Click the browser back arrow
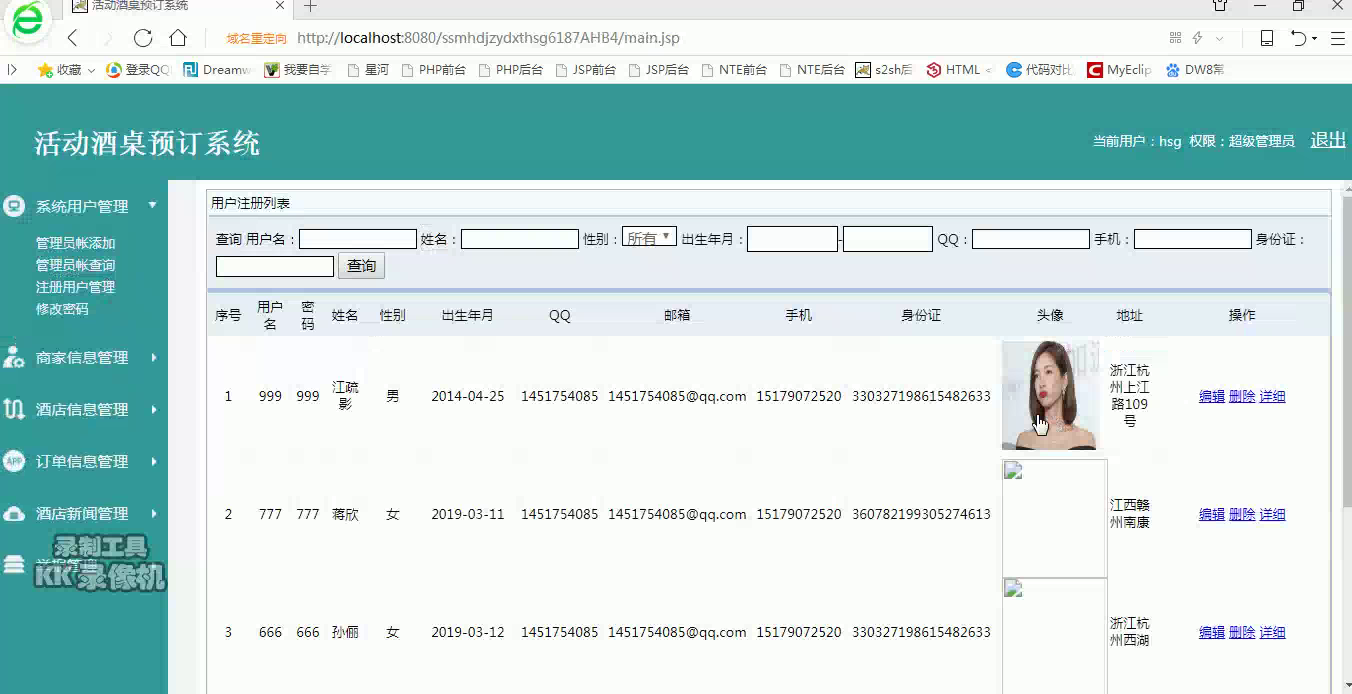The height and width of the screenshot is (694, 1352). click(72, 38)
